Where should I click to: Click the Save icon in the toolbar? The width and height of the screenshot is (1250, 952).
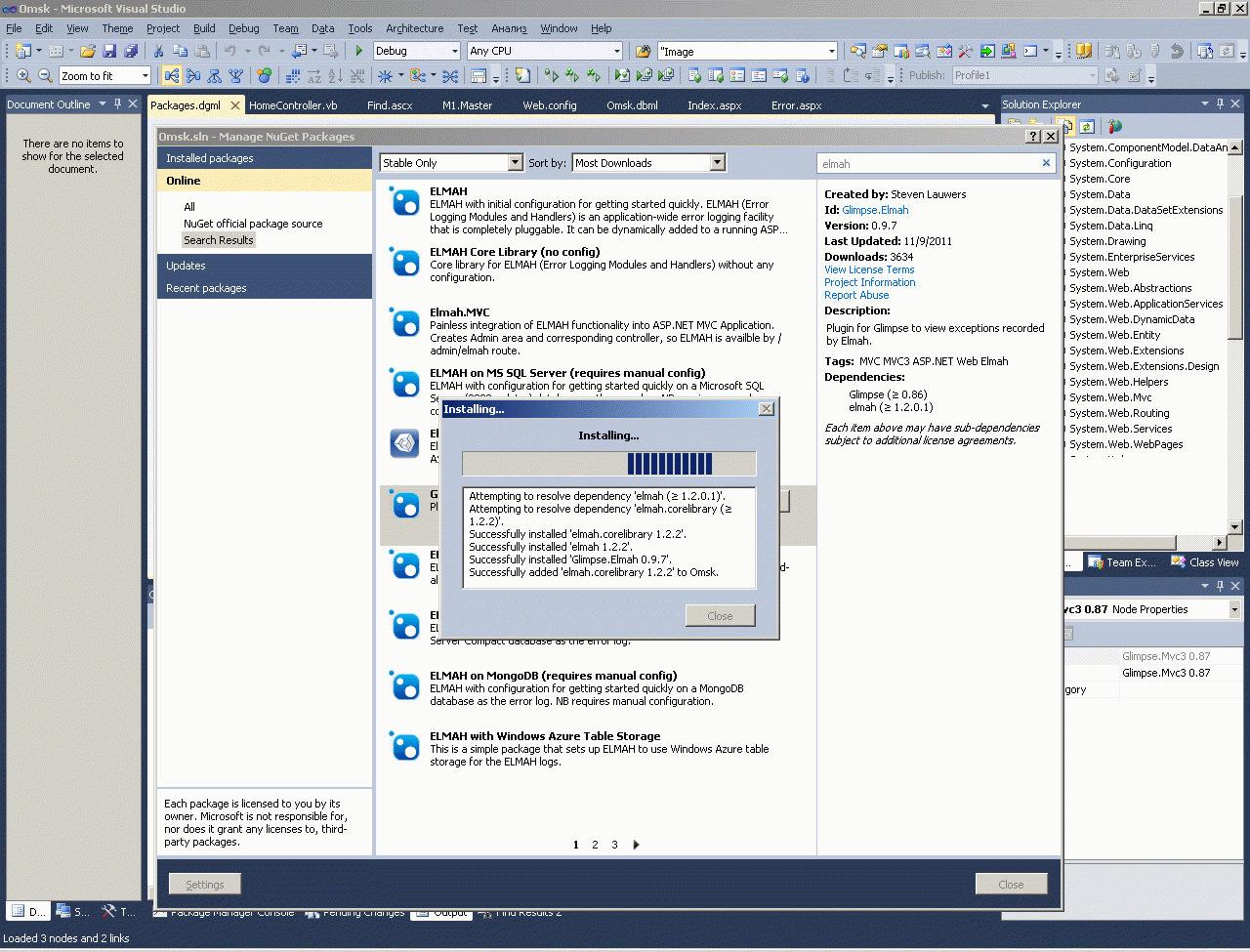pyautogui.click(x=109, y=51)
